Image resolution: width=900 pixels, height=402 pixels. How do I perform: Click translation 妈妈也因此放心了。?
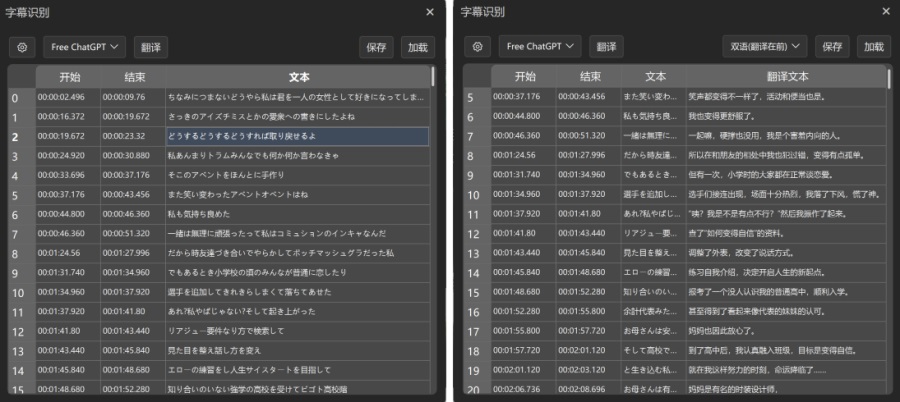pos(788,331)
